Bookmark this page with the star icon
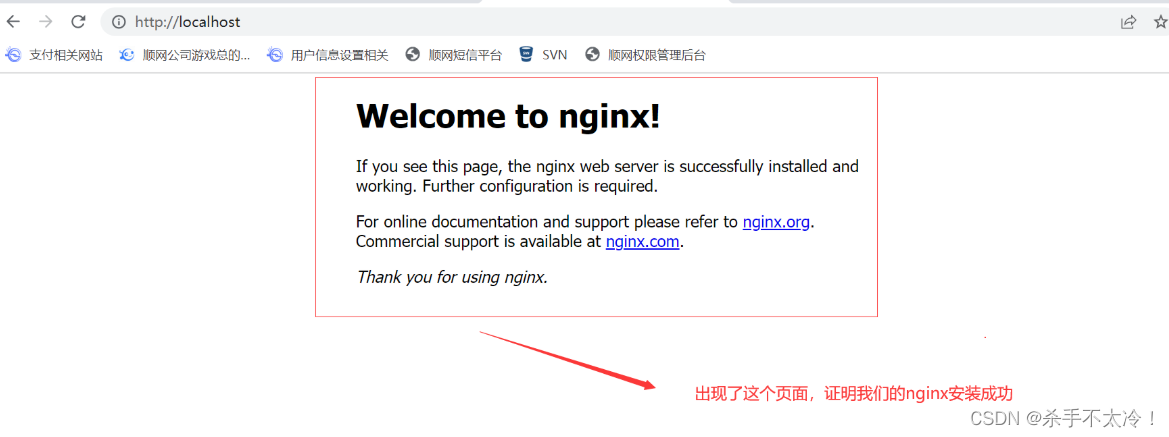The height and width of the screenshot is (437, 1169). click(1161, 22)
